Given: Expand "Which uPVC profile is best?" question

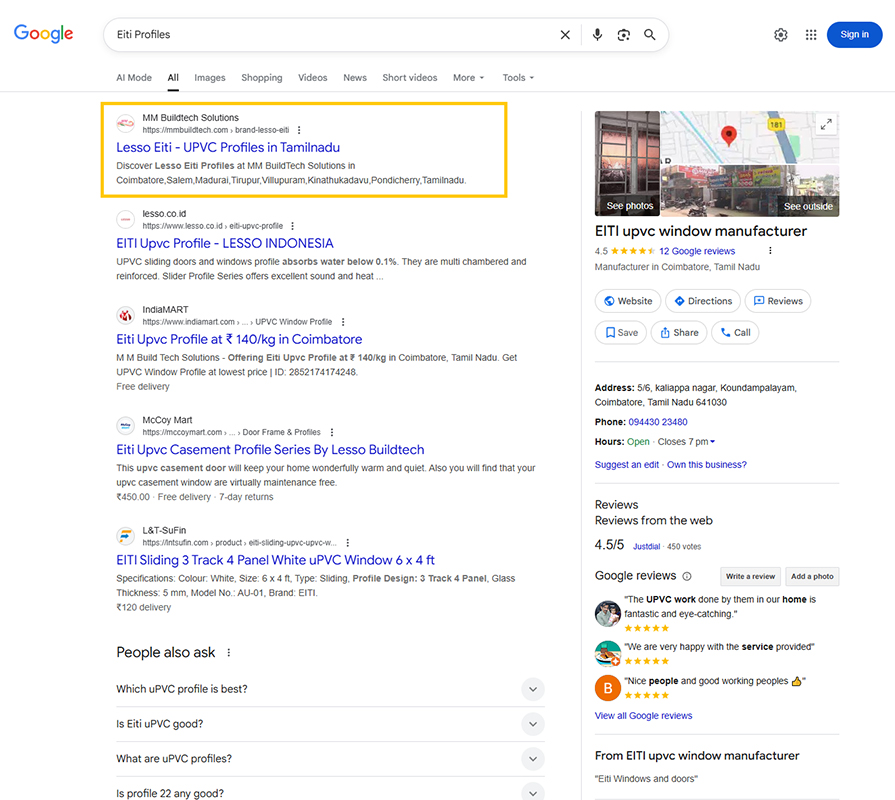Looking at the screenshot, I should point(533,689).
